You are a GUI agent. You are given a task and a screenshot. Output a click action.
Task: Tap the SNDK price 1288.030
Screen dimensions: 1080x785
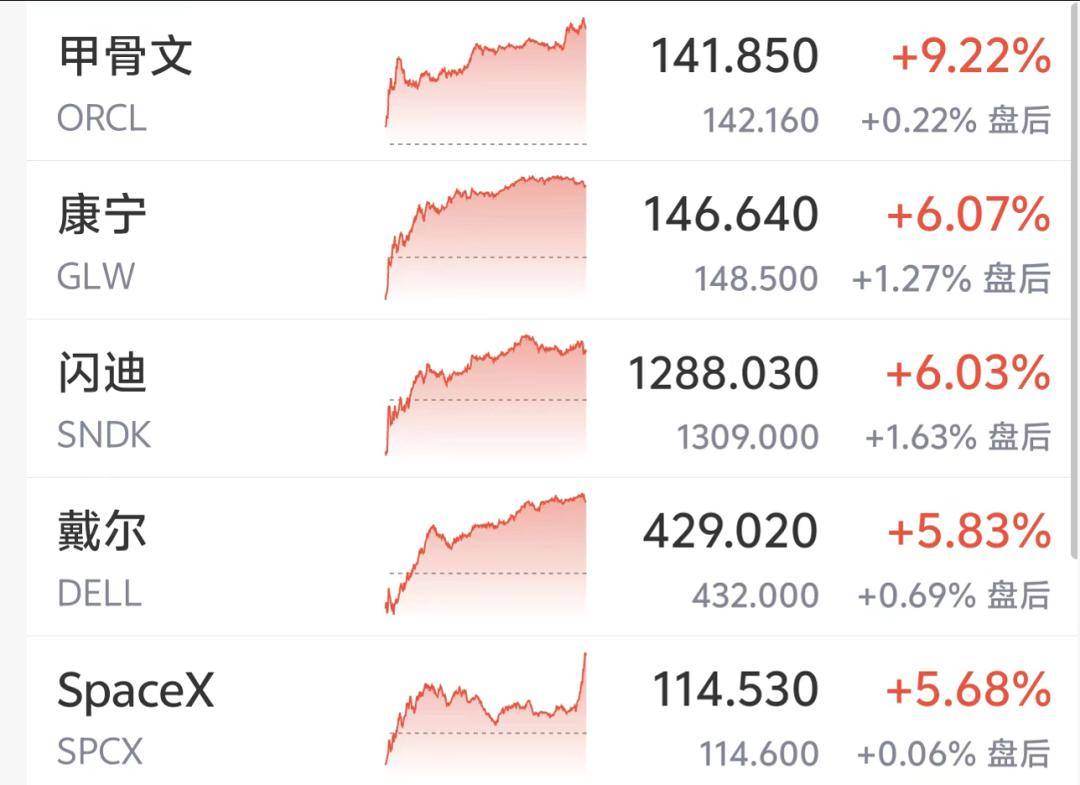[x=723, y=373]
